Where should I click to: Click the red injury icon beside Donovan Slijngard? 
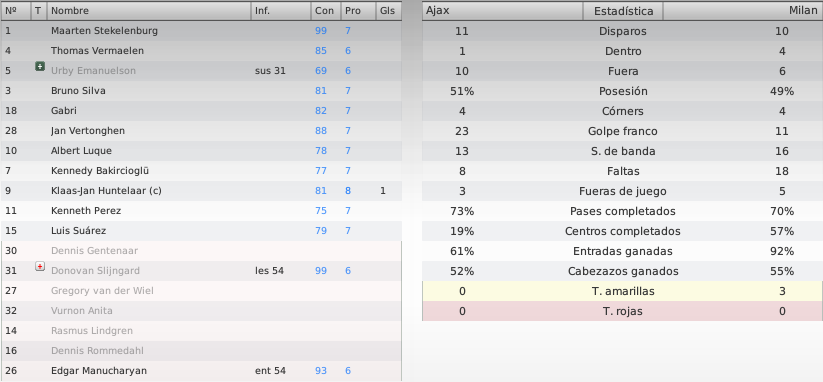(x=39, y=267)
